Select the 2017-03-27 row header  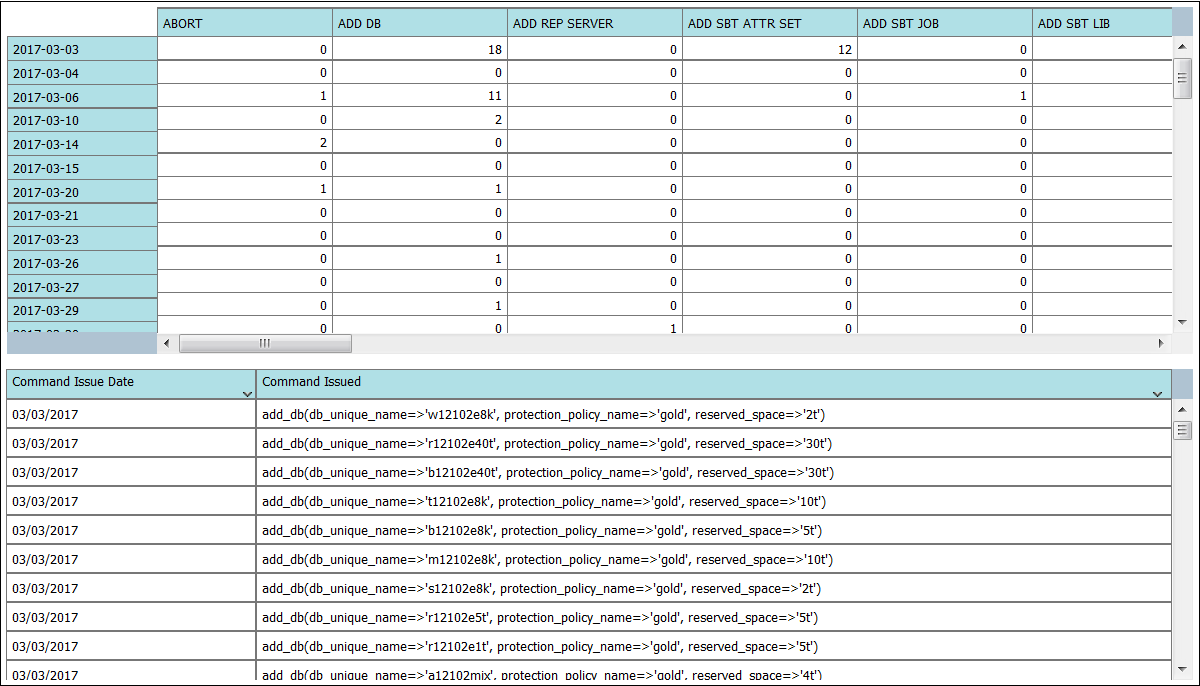82,287
